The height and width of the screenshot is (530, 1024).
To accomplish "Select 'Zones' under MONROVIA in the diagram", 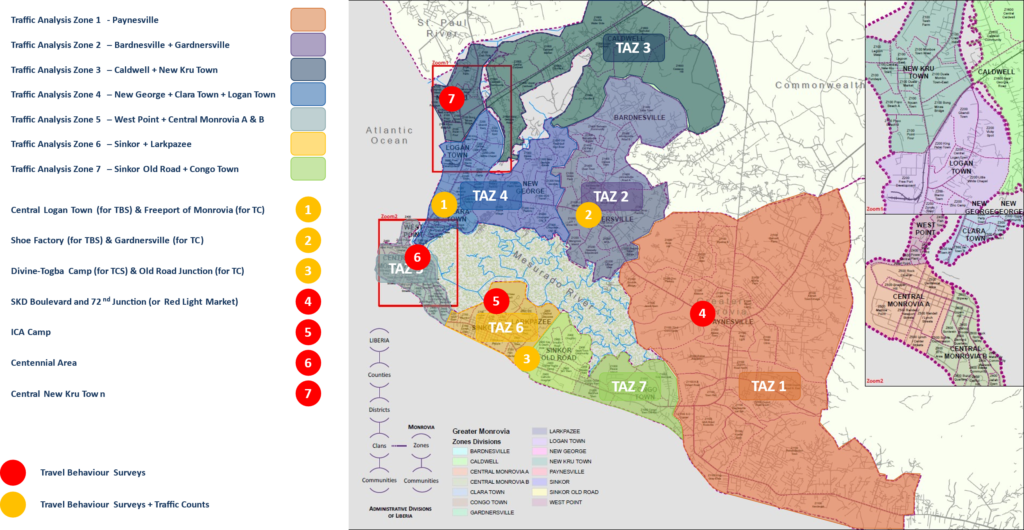I will coord(421,445).
